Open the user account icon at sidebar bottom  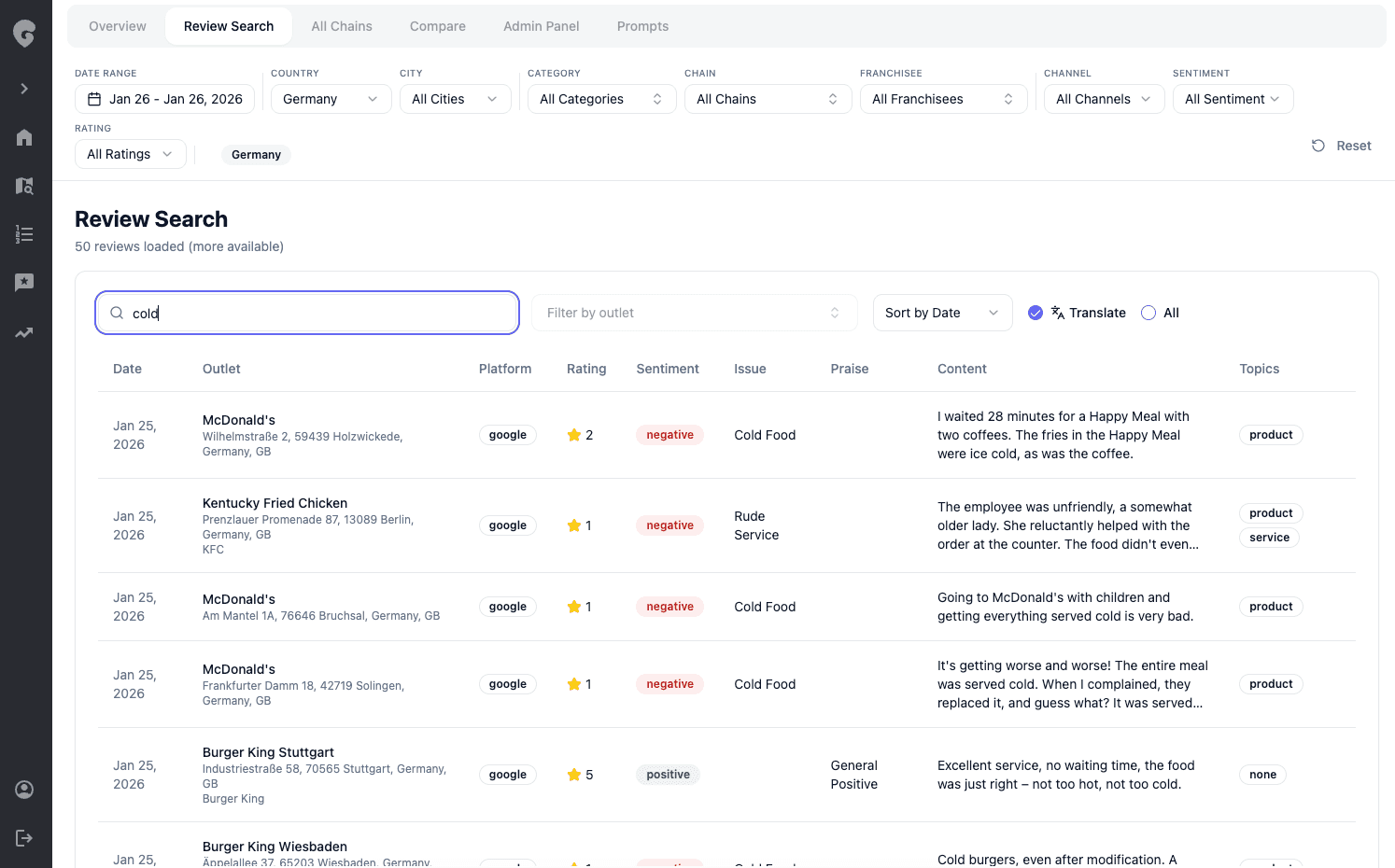24,790
